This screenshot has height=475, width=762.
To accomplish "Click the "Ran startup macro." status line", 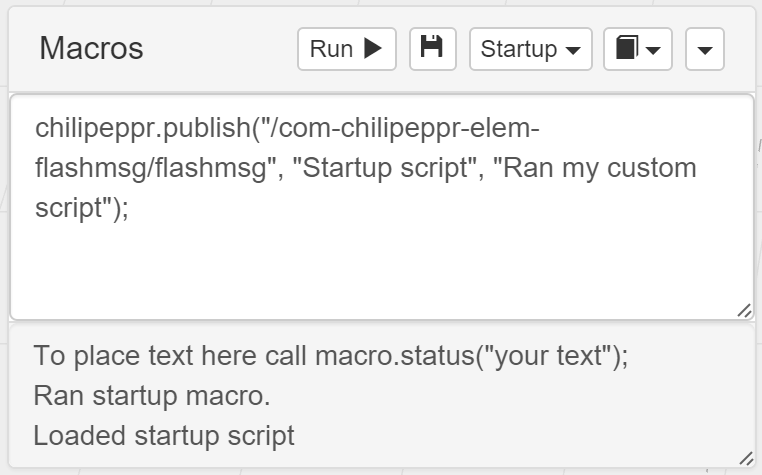I will coord(152,396).
